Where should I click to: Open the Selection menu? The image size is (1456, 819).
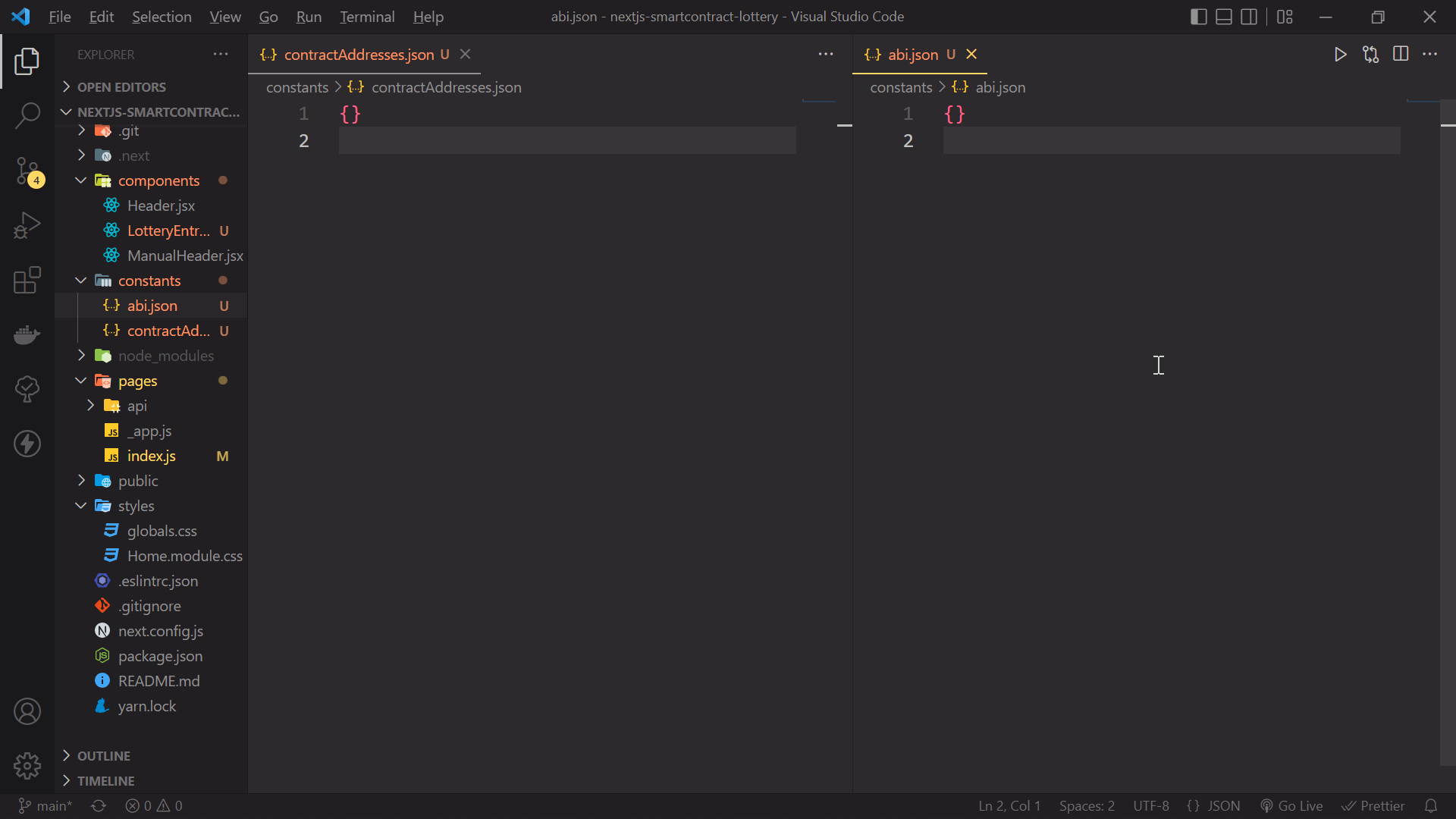coord(162,17)
